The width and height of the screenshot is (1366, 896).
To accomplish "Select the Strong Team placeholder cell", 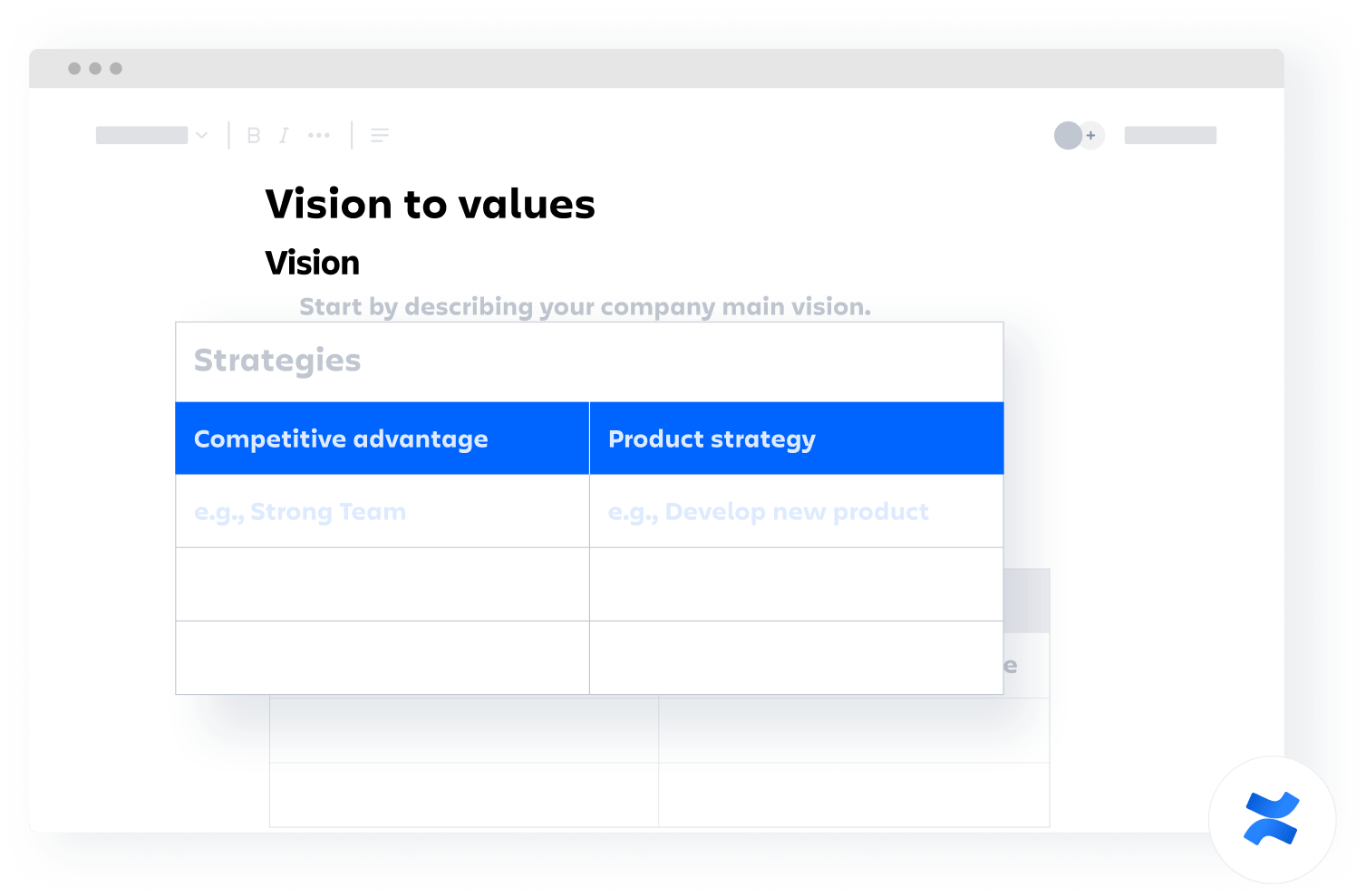I will (x=299, y=511).
